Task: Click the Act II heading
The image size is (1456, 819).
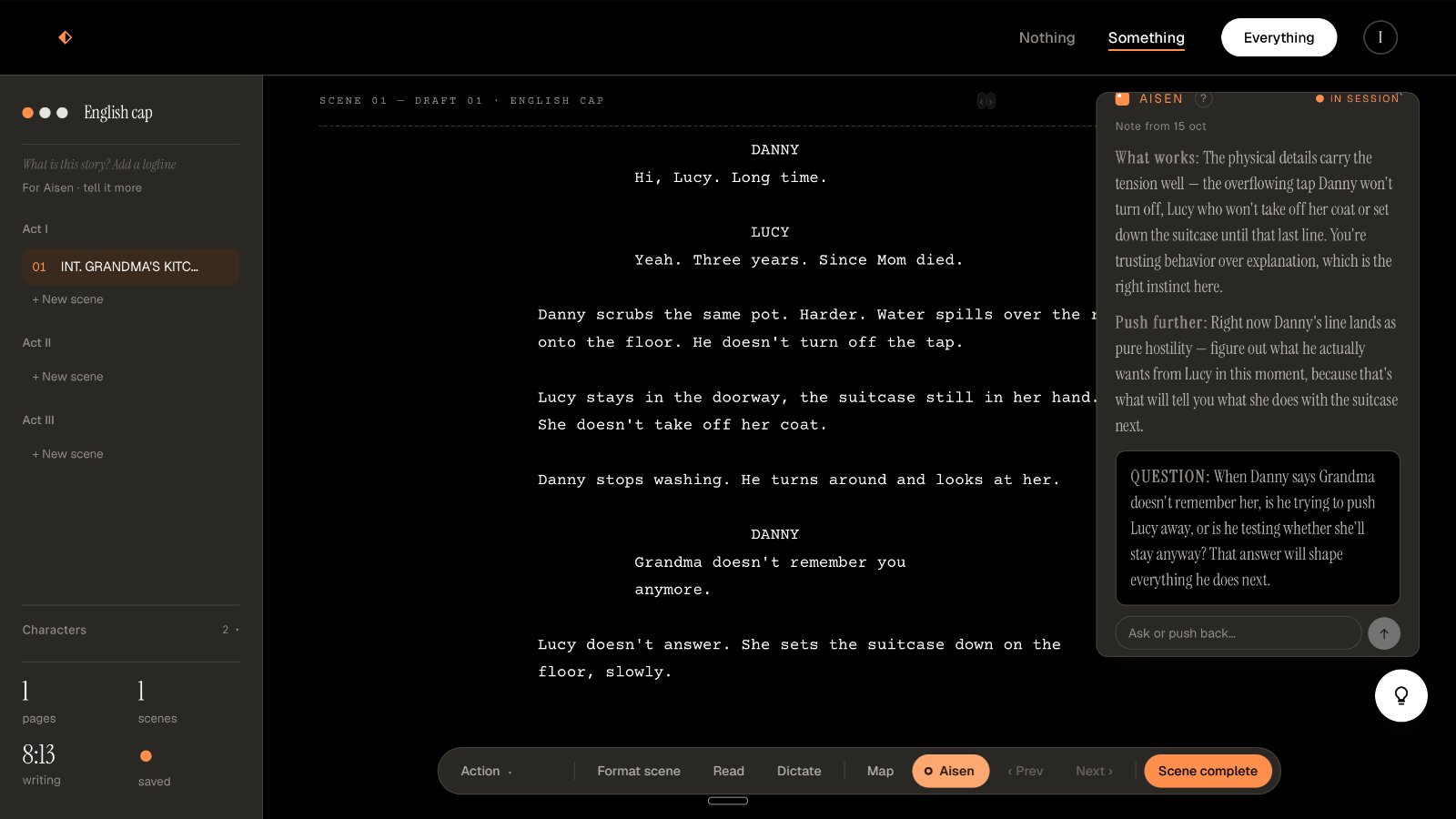Action: point(36,343)
